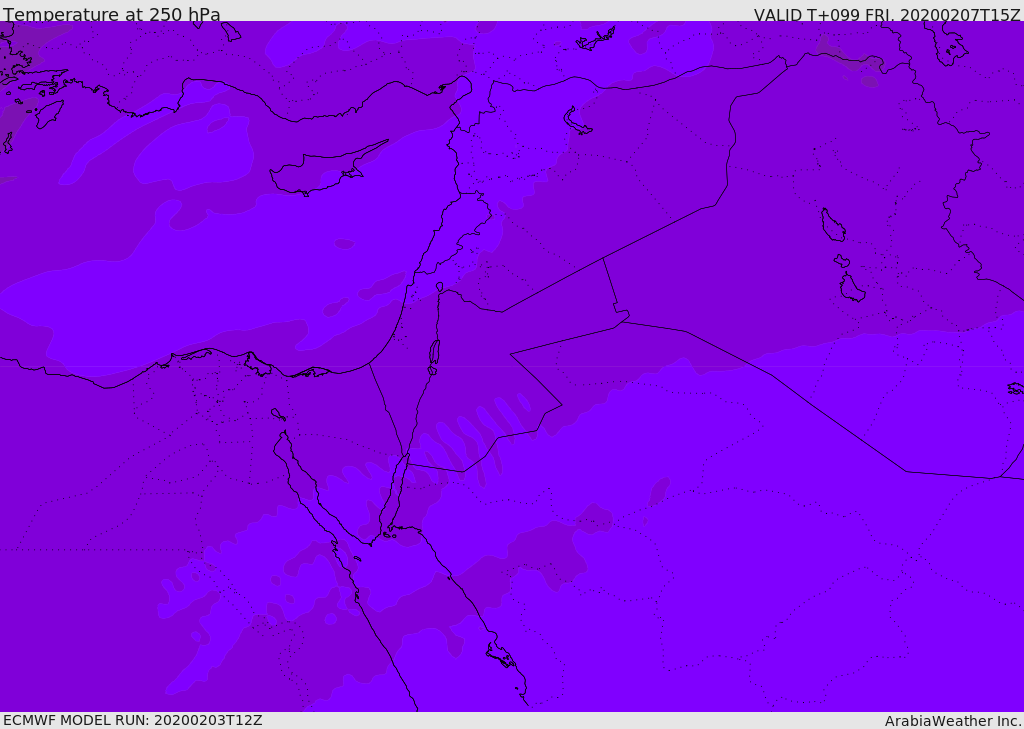The image size is (1024, 729).
Task: Click the Dead Sea outline on the map
Action: pyautogui.click(x=434, y=353)
